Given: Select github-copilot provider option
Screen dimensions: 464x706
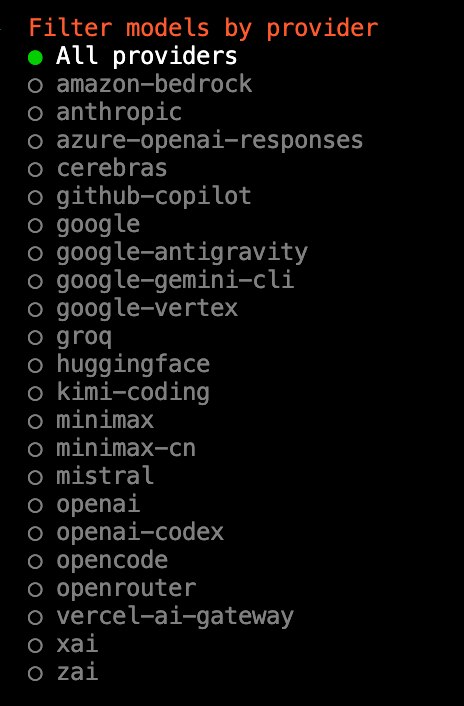Looking at the screenshot, I should 140,196.
